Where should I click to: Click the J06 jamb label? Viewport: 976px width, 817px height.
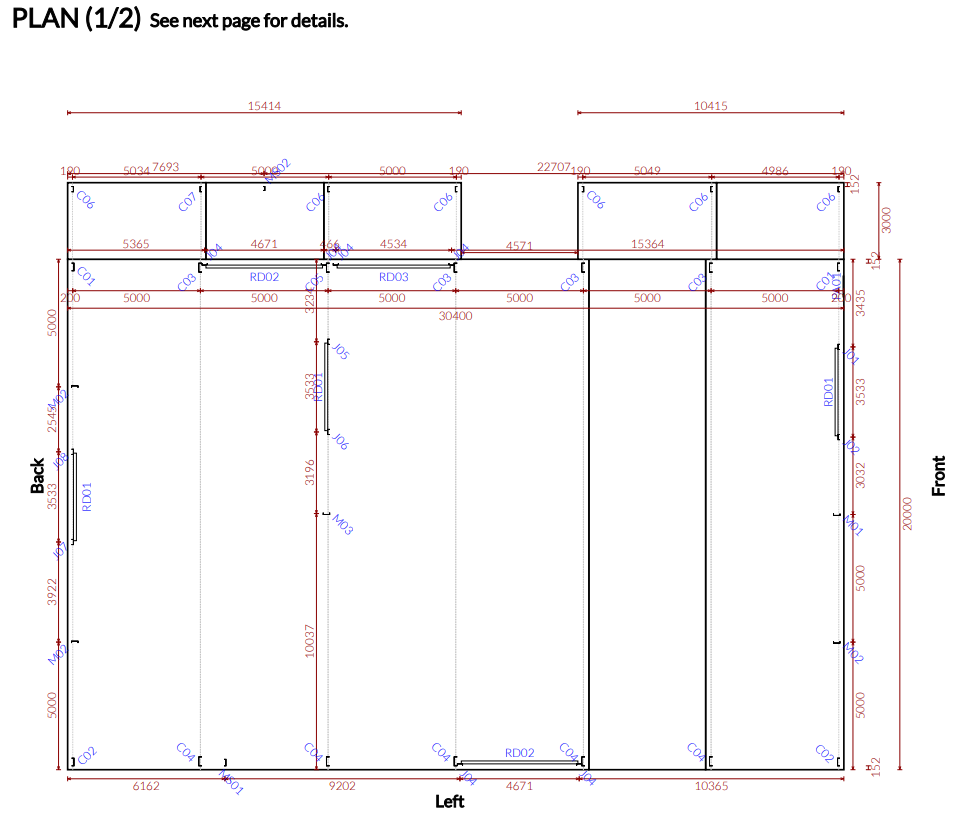340,441
